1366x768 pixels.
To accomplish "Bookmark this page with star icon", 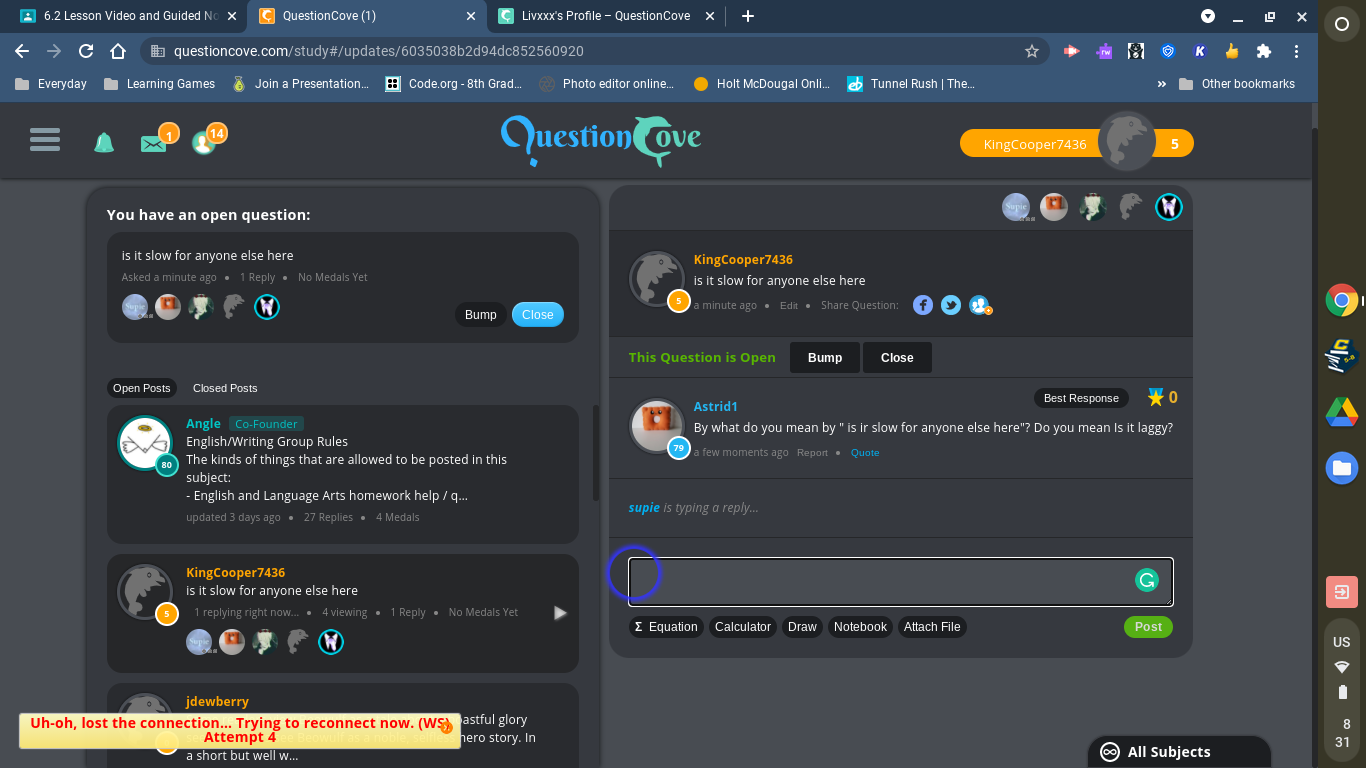I will 1032,51.
